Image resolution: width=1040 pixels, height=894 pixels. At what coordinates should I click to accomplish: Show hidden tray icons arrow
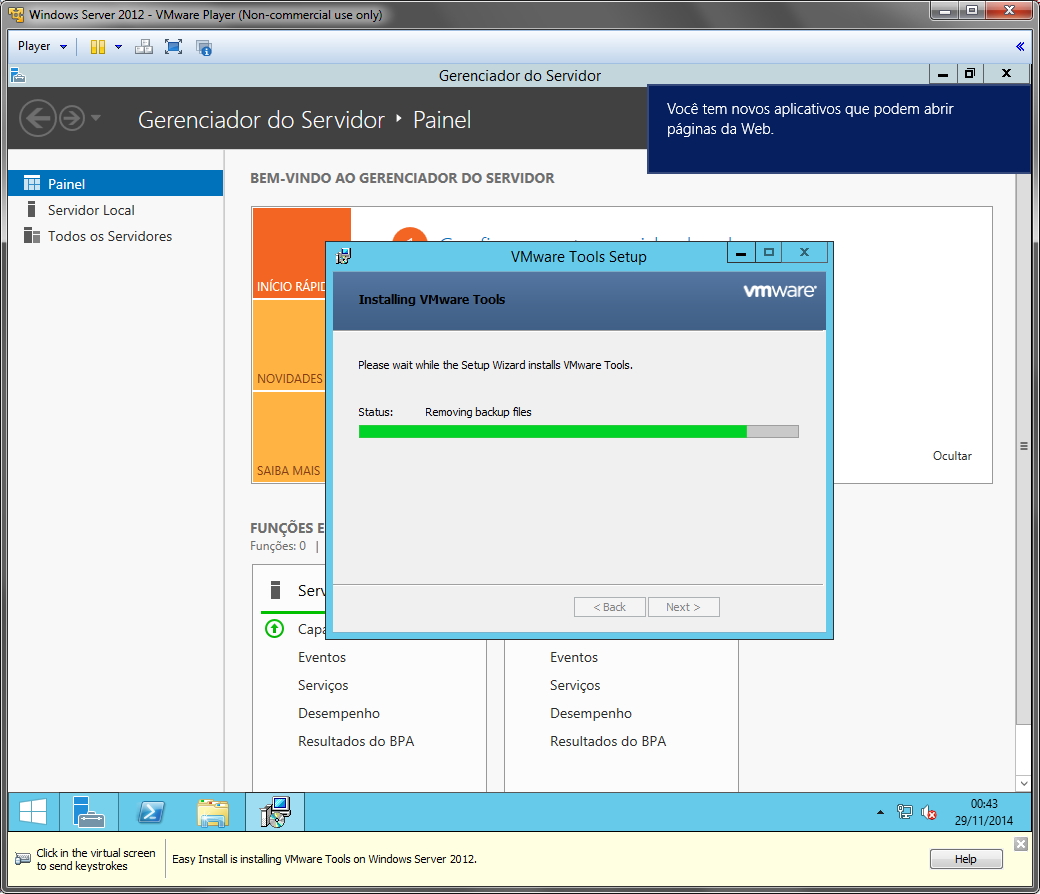880,812
